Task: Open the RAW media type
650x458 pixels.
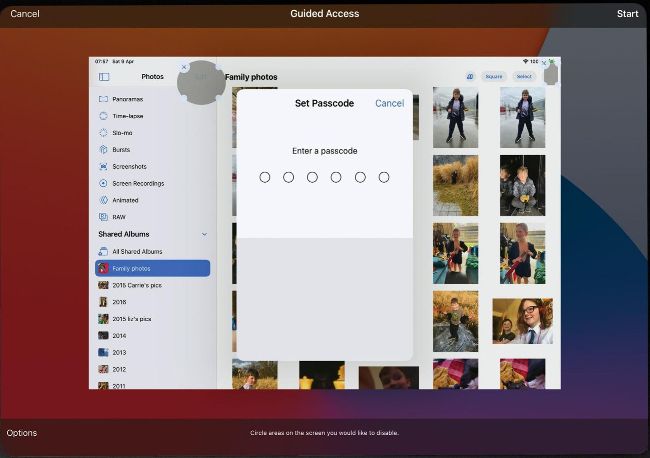Action: pyautogui.click(x=118, y=217)
